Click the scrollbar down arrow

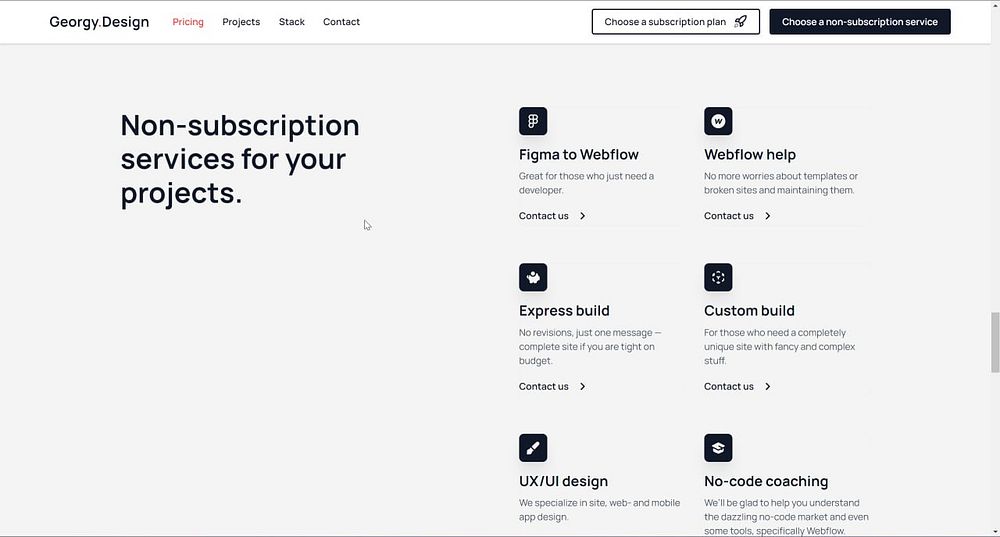click(x=995, y=531)
